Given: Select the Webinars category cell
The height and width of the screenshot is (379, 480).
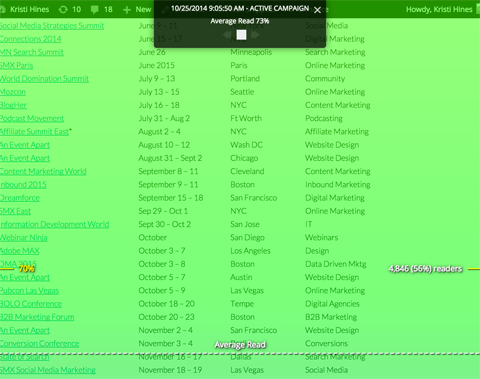Looking at the screenshot, I should (321, 238).
